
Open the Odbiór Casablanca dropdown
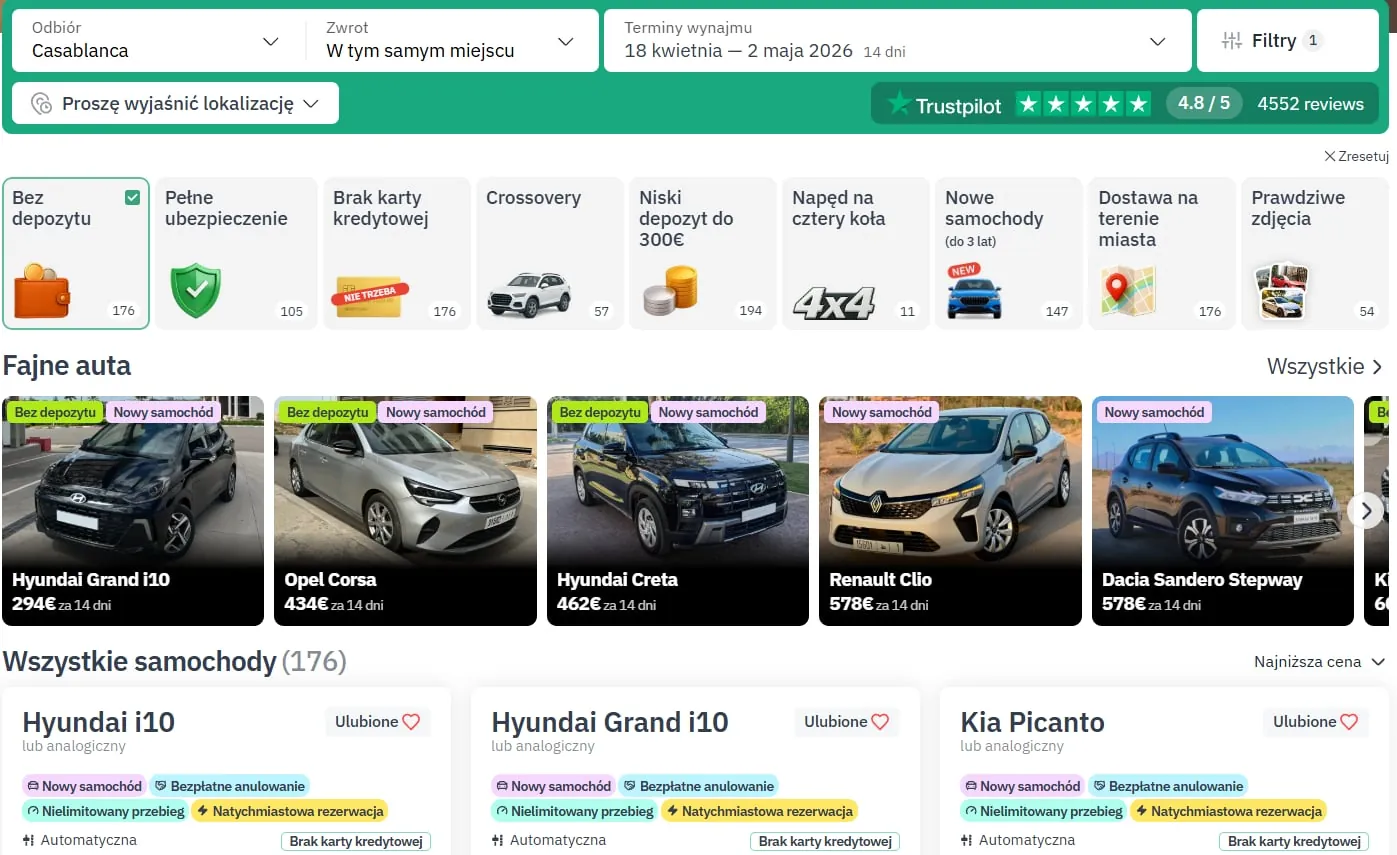point(156,41)
